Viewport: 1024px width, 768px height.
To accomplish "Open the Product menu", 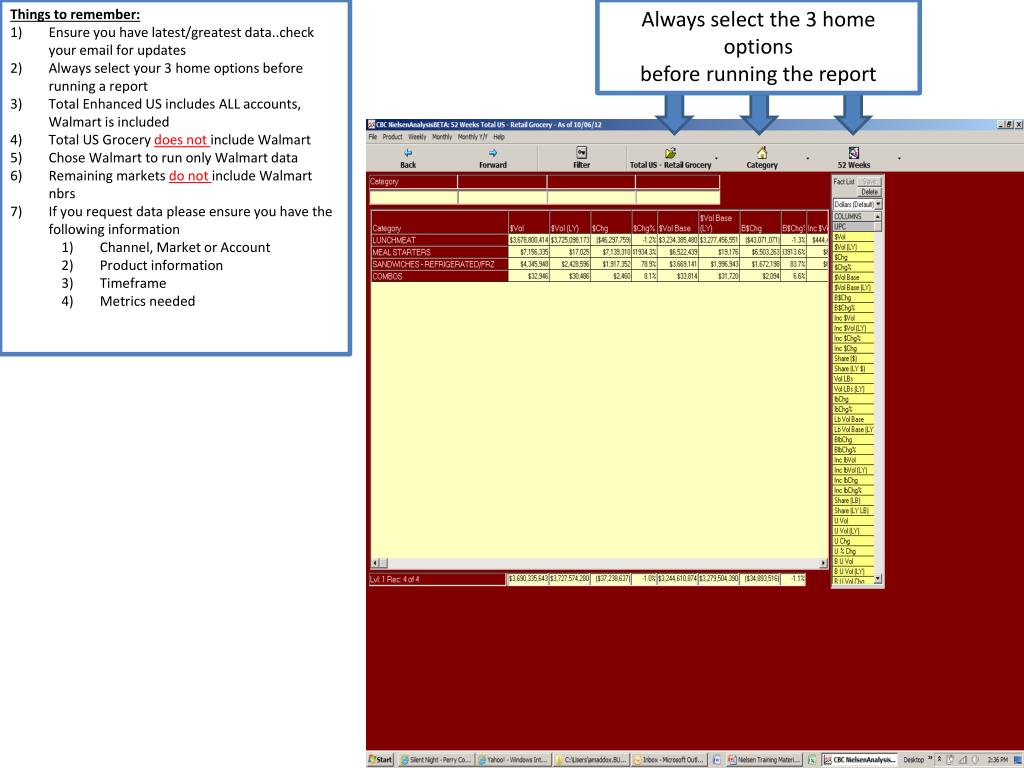I will (x=392, y=137).
